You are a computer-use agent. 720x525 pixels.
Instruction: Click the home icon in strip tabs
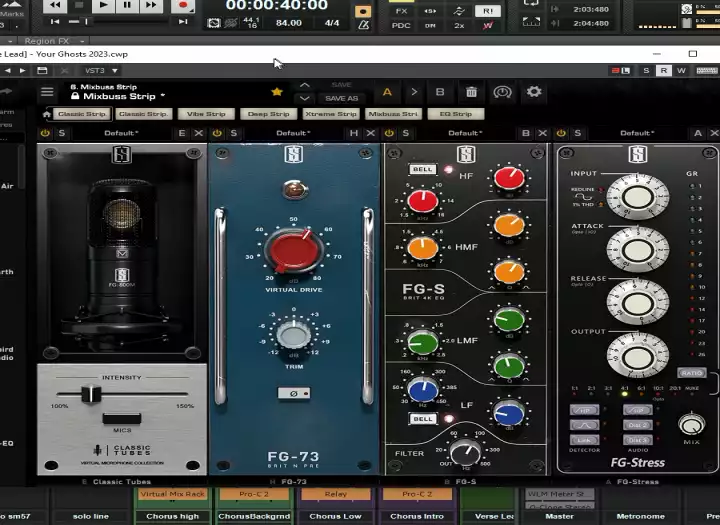pos(46,114)
